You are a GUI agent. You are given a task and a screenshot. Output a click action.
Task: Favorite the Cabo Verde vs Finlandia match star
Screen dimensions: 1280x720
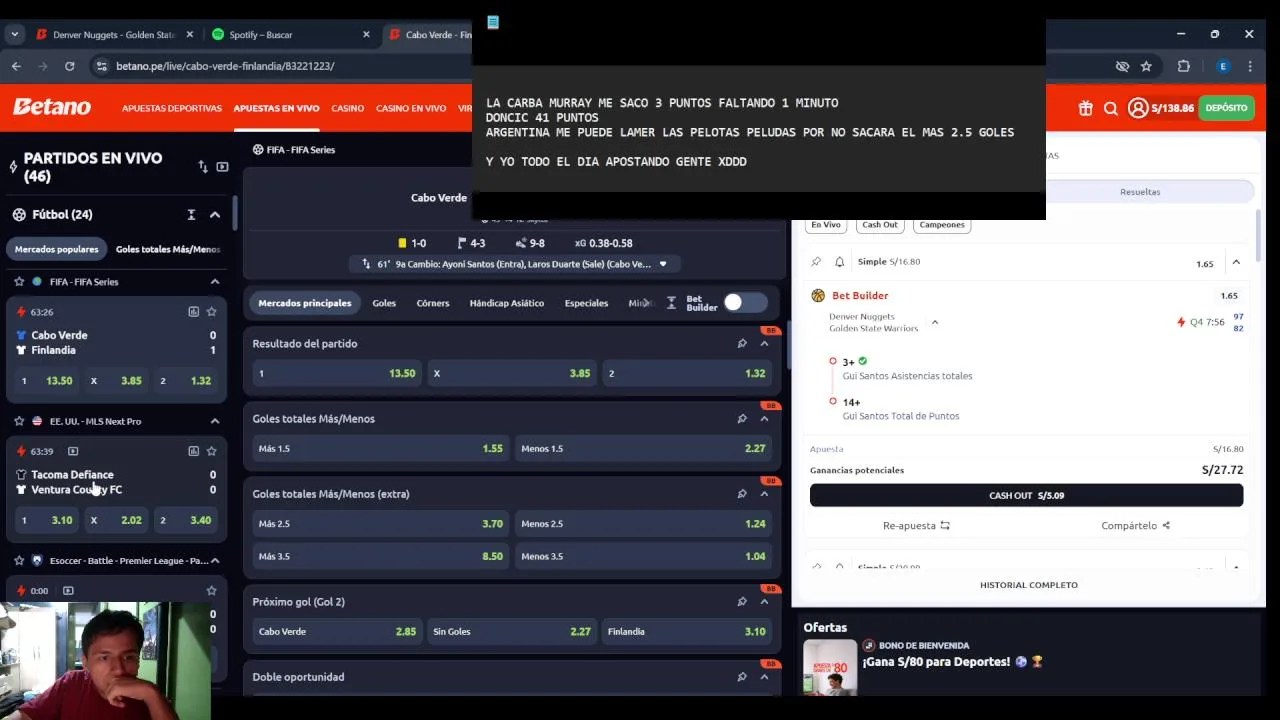coord(211,312)
